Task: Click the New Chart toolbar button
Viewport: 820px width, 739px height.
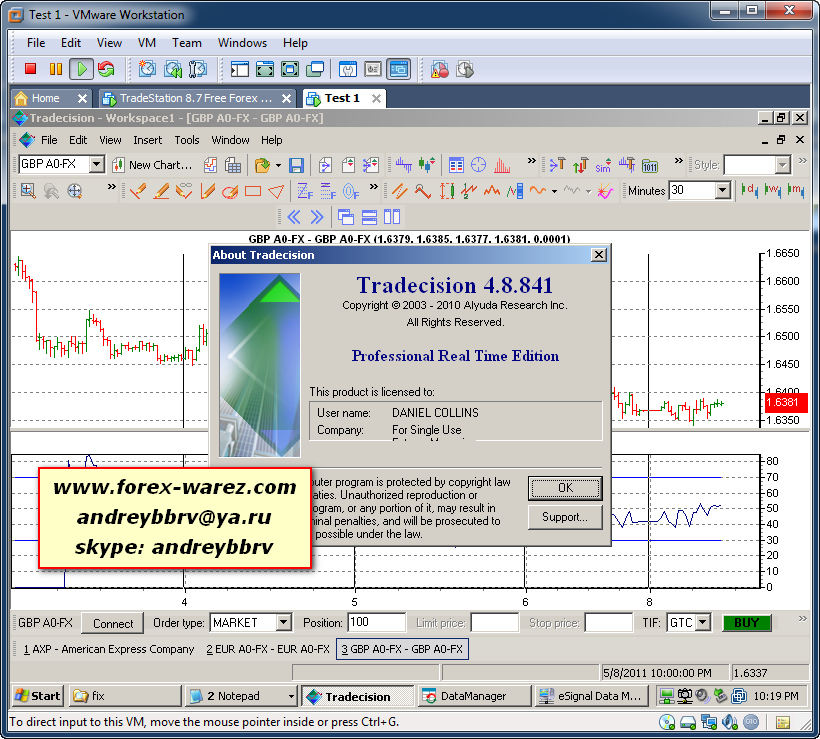Action: click(x=152, y=165)
